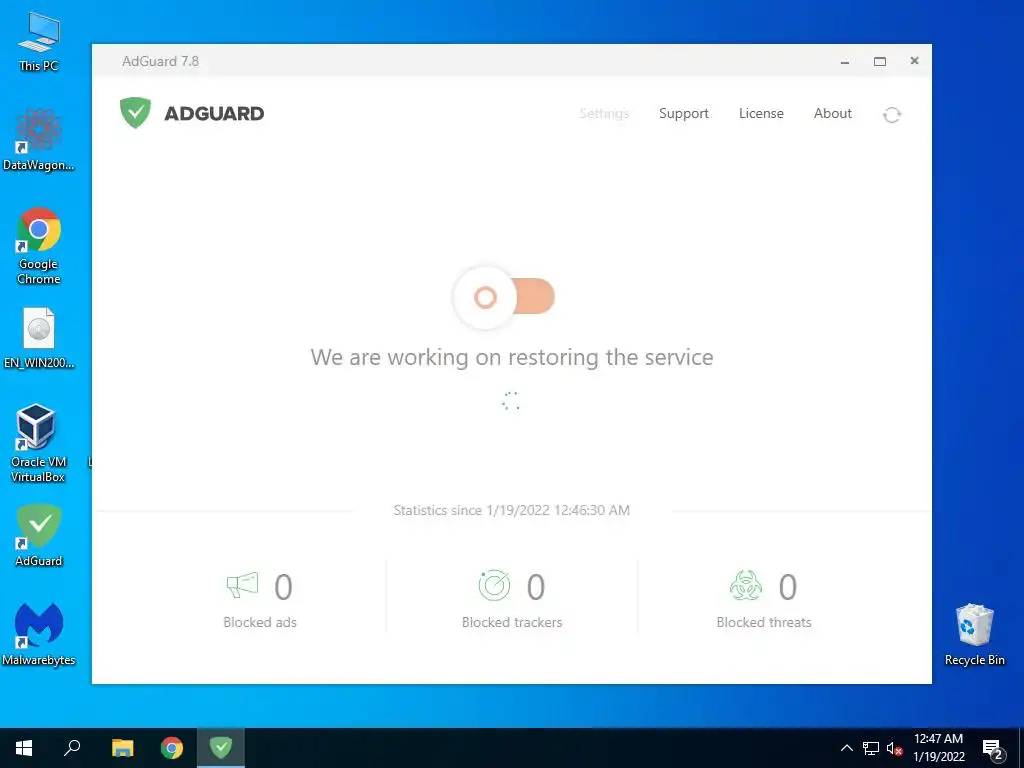Select the AdGuard desktop shortcut
Screen dimensions: 1024x768
(x=39, y=536)
